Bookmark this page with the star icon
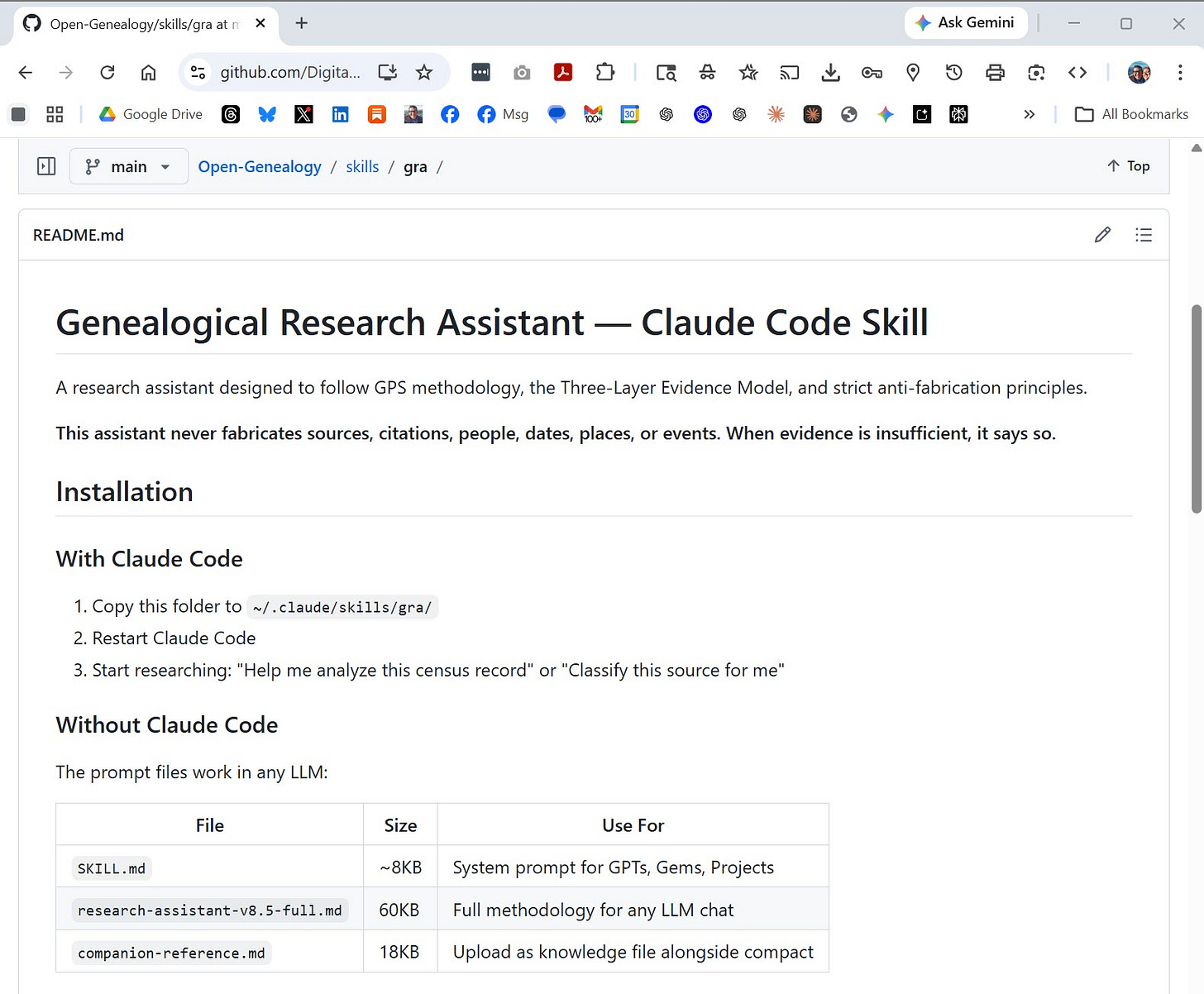1204x994 pixels. [424, 73]
